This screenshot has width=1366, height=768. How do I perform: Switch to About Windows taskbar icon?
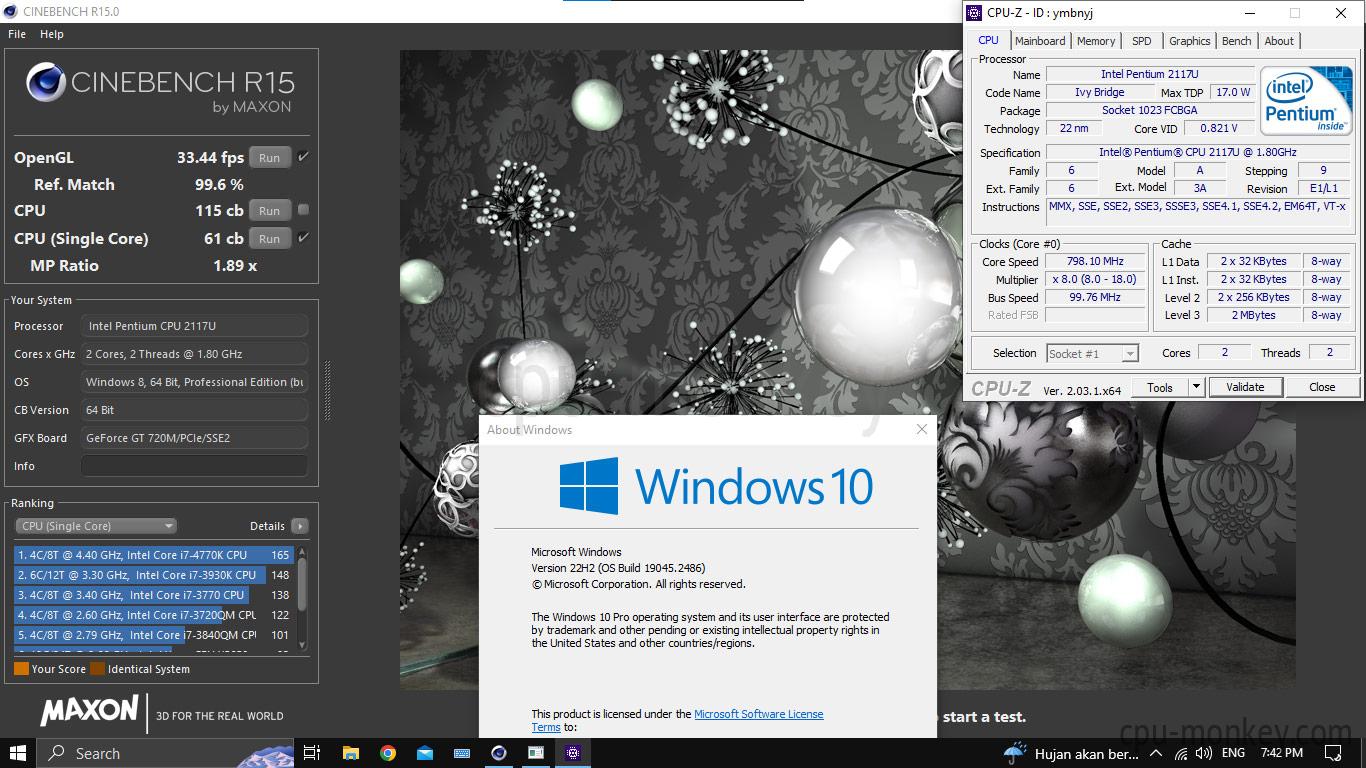536,753
